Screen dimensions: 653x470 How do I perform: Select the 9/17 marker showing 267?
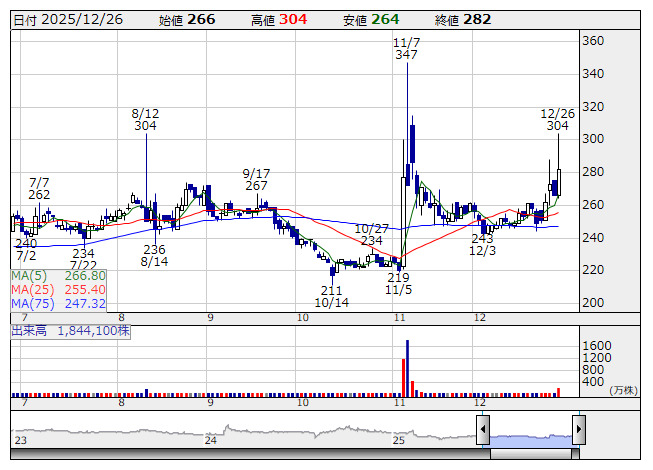pyautogui.click(x=256, y=179)
